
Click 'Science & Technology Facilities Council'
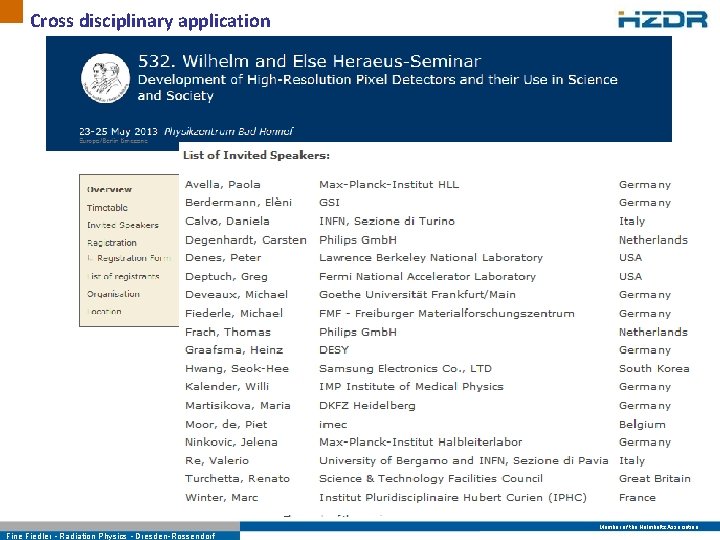pyautogui.click(x=431, y=478)
